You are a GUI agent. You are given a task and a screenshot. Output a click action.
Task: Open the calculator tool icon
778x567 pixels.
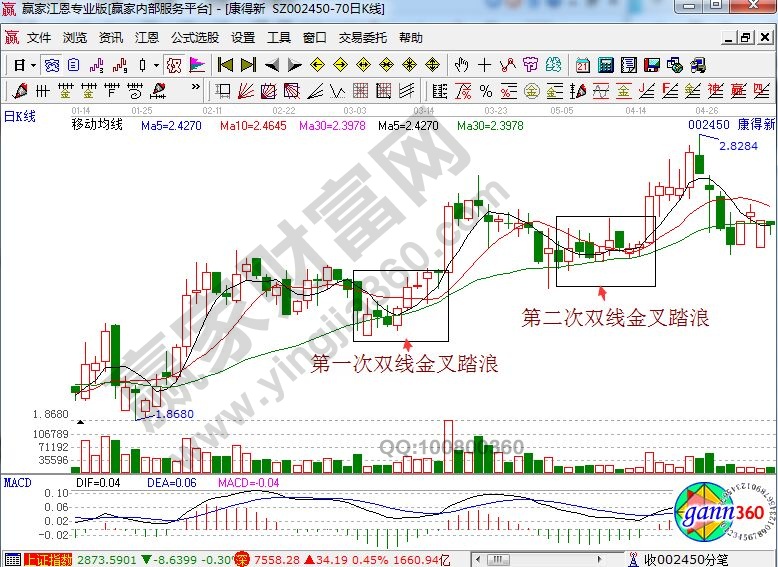pyautogui.click(x=605, y=65)
